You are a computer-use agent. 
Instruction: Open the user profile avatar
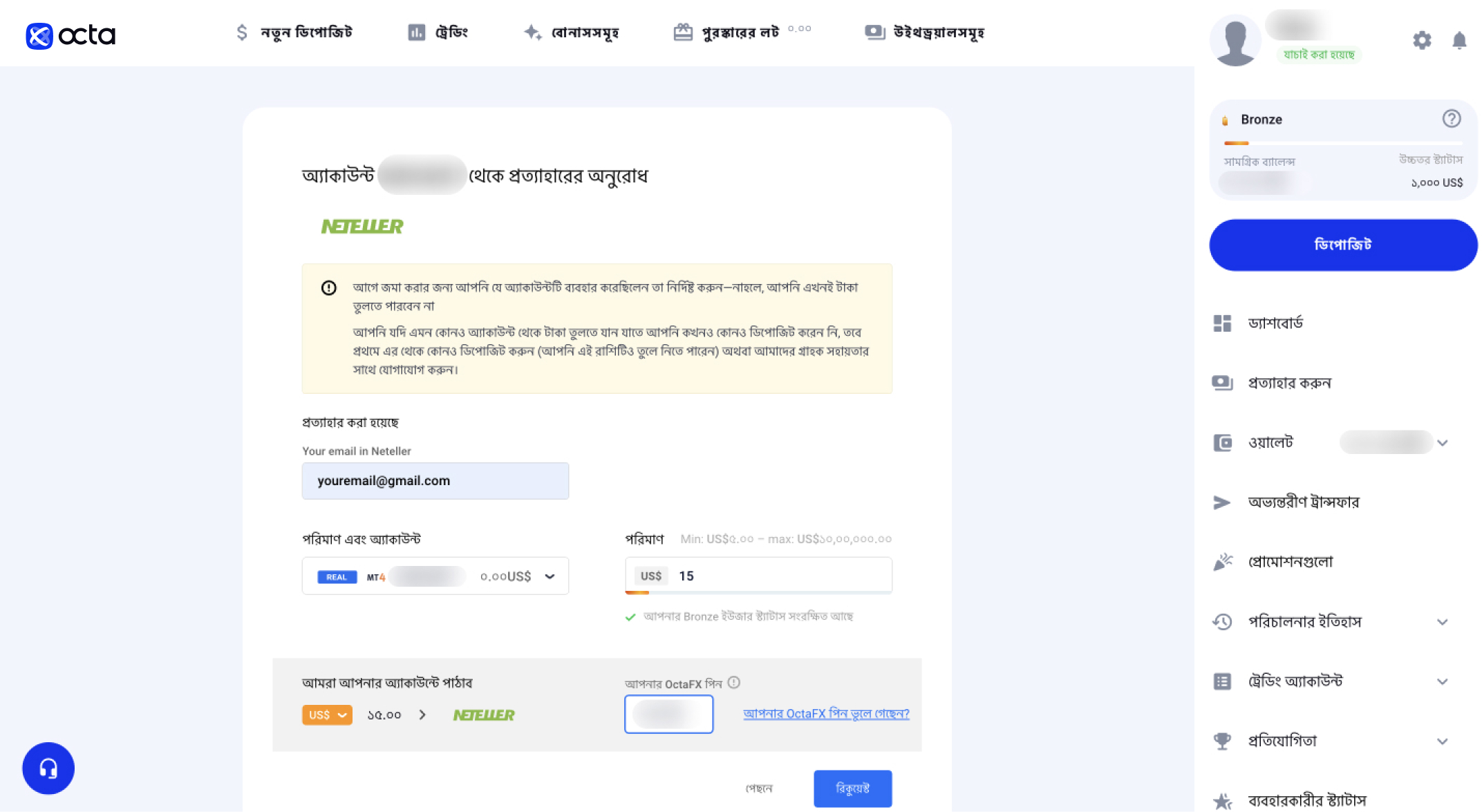pos(1235,40)
